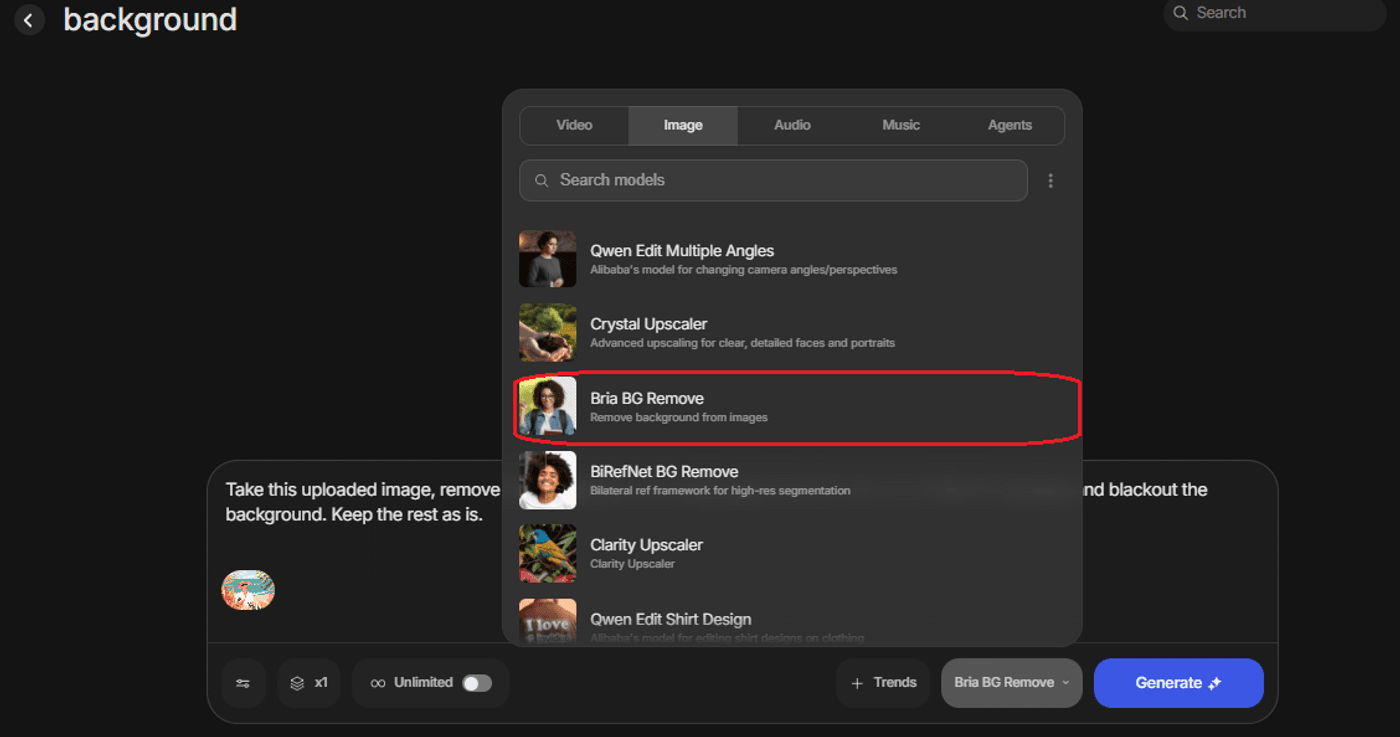The height and width of the screenshot is (737, 1400).
Task: Click the x1 batch count layers button
Action: [x=309, y=683]
